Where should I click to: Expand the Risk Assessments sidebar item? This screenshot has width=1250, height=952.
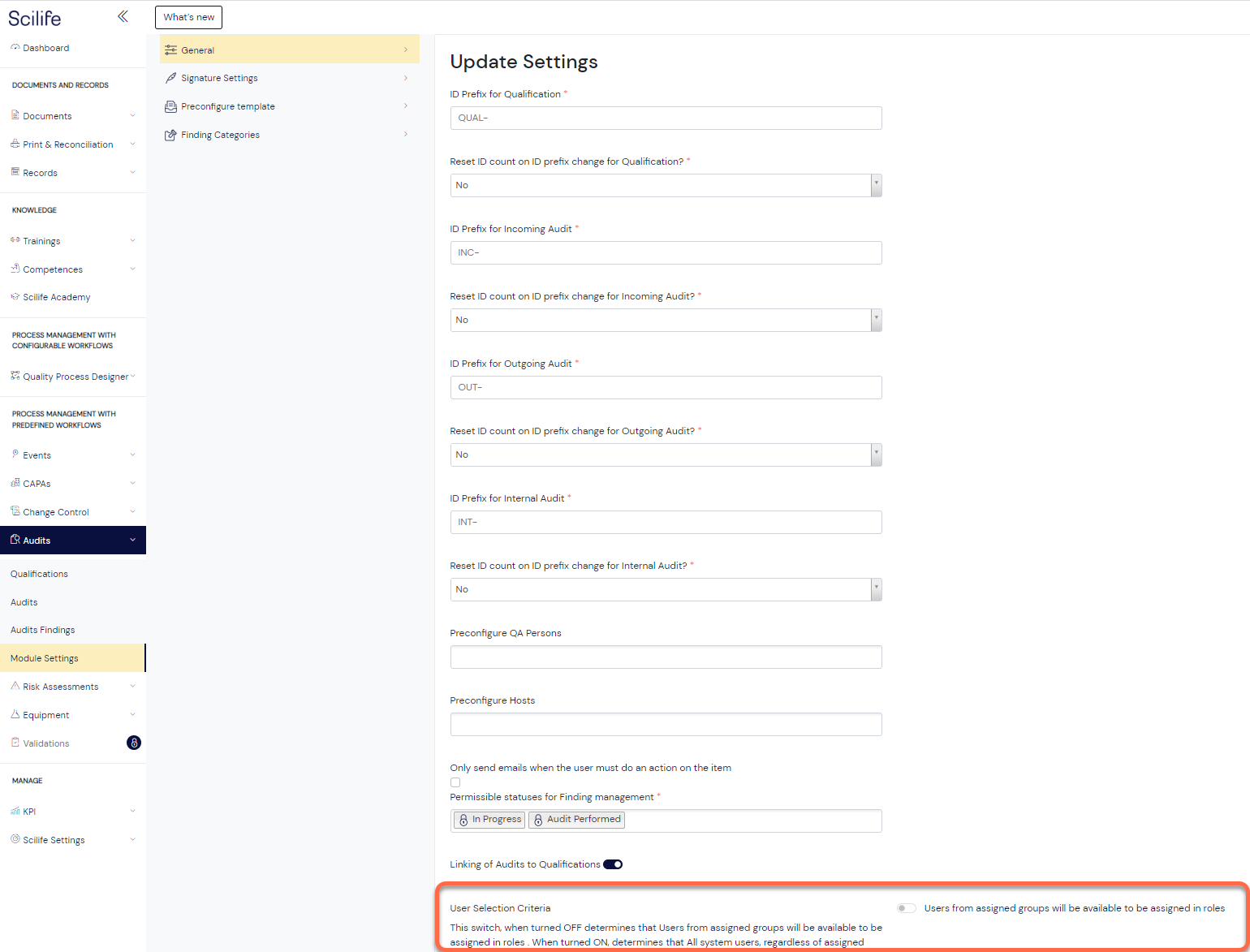coord(132,686)
